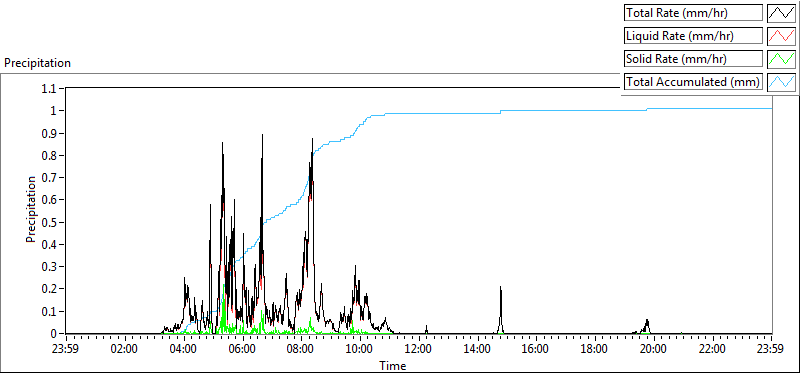The width and height of the screenshot is (800, 373).
Task: Click the 10:00 time axis label
Action: click(x=360, y=350)
